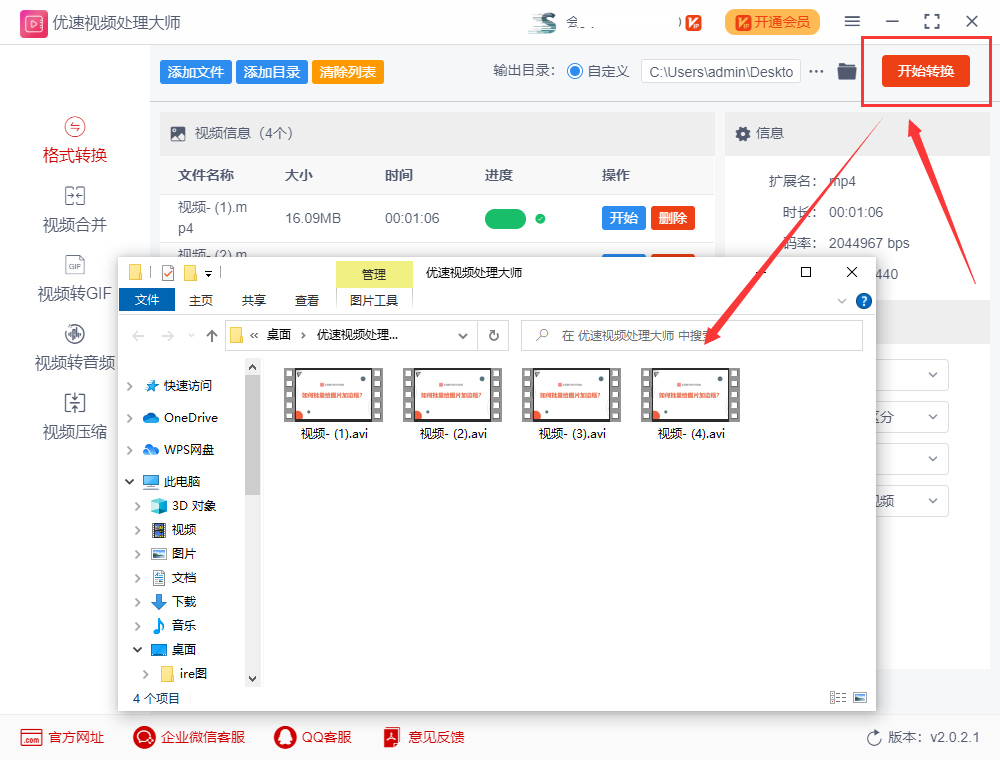Open output folder with the folder icon

(847, 71)
